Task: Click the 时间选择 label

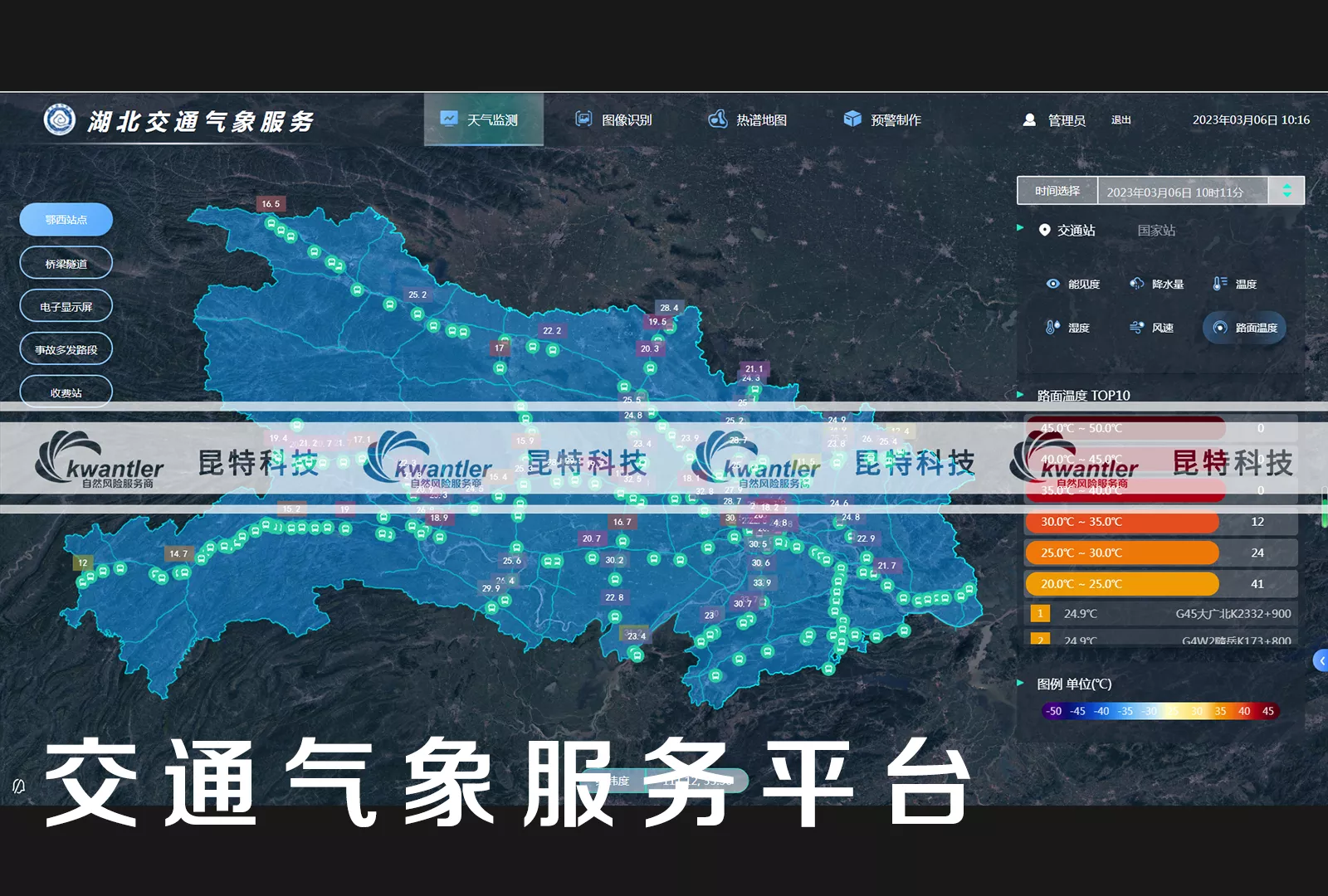Action: point(1057,191)
